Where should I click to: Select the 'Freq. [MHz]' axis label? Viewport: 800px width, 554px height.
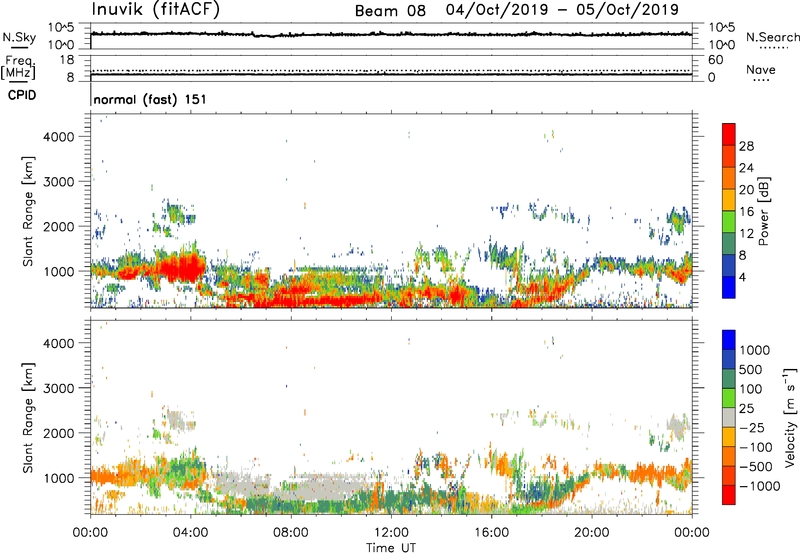click(x=18, y=67)
